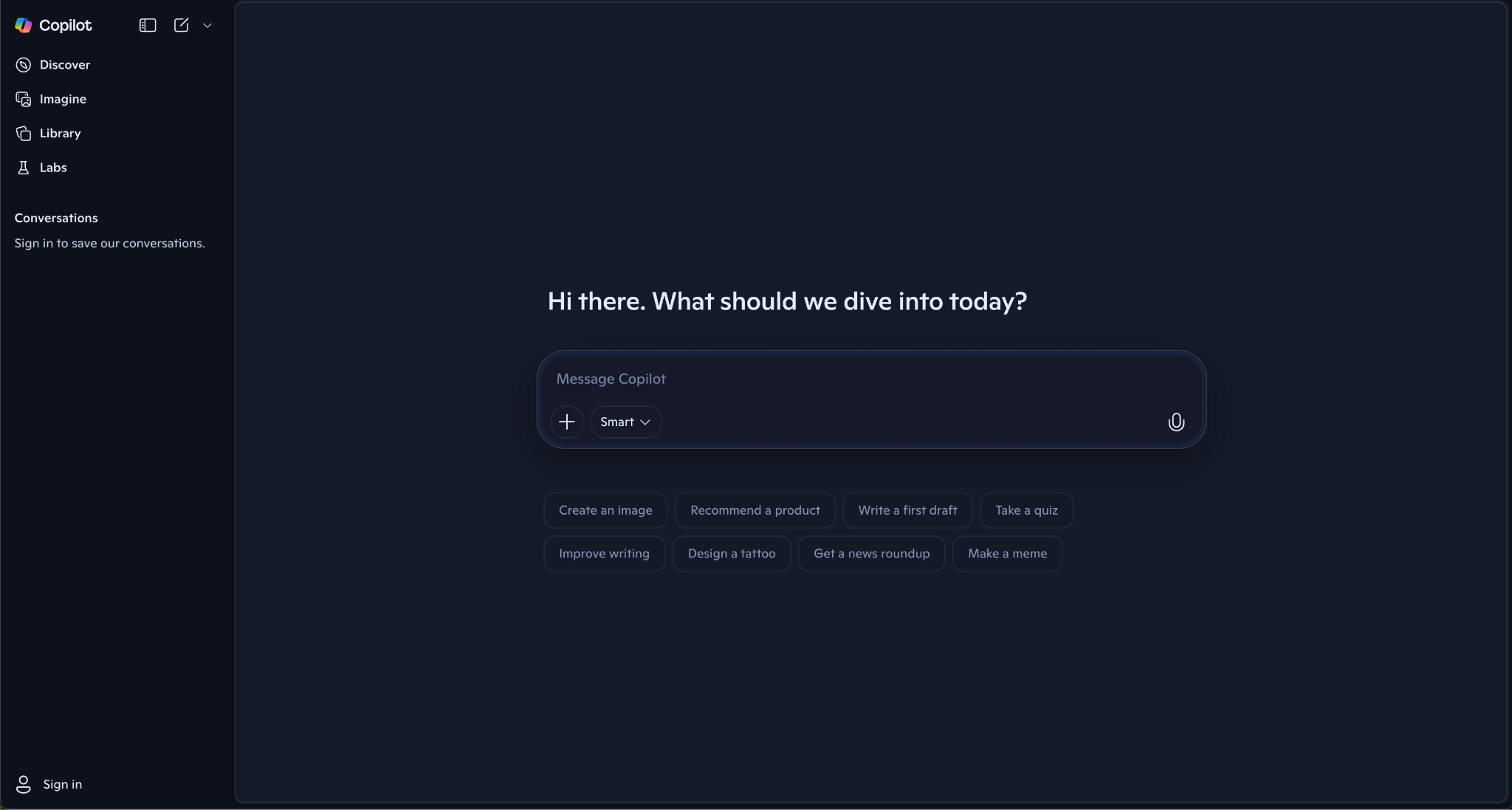1512x810 pixels.
Task: Open the attachment plus menu
Action: tap(566, 422)
